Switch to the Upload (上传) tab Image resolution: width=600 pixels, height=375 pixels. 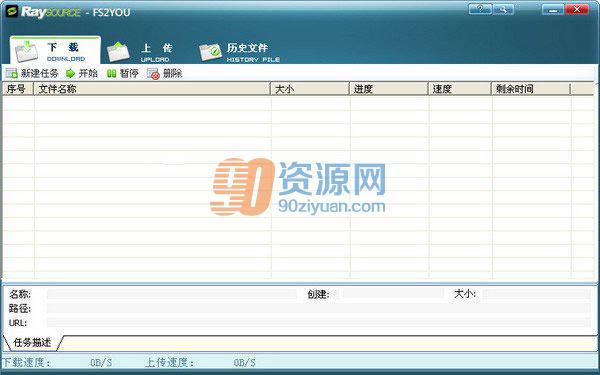[x=140, y=52]
